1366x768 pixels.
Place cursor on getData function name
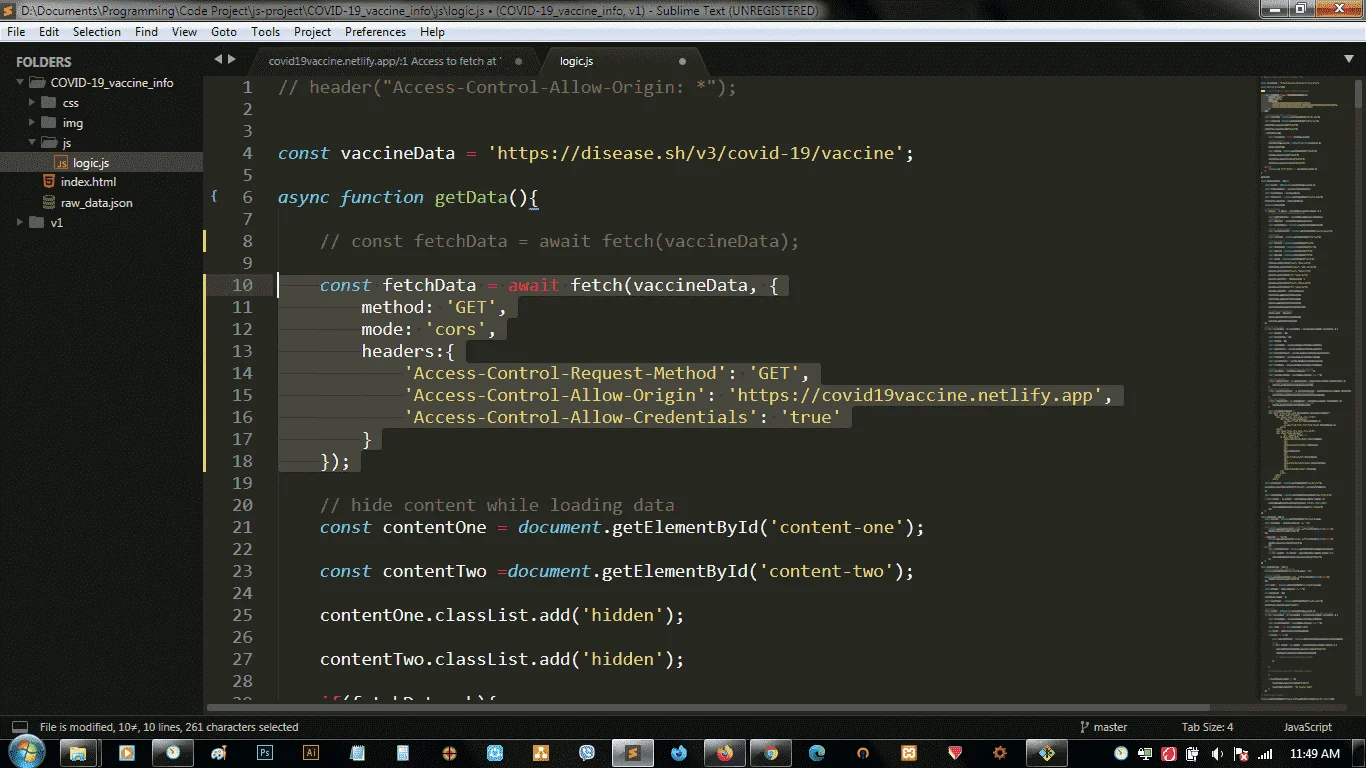coord(471,197)
